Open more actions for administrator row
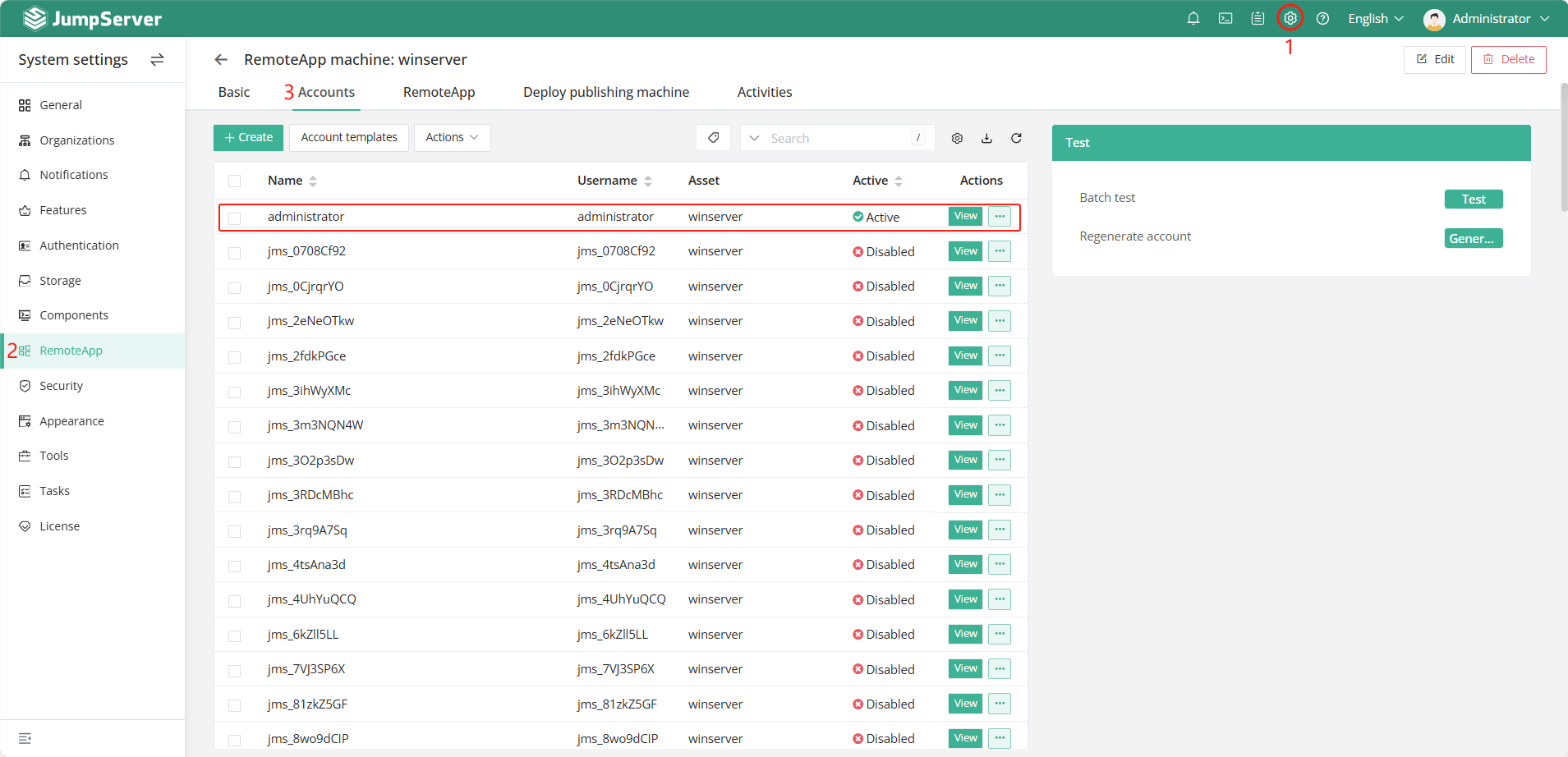This screenshot has height=757, width=1568. click(x=1000, y=216)
